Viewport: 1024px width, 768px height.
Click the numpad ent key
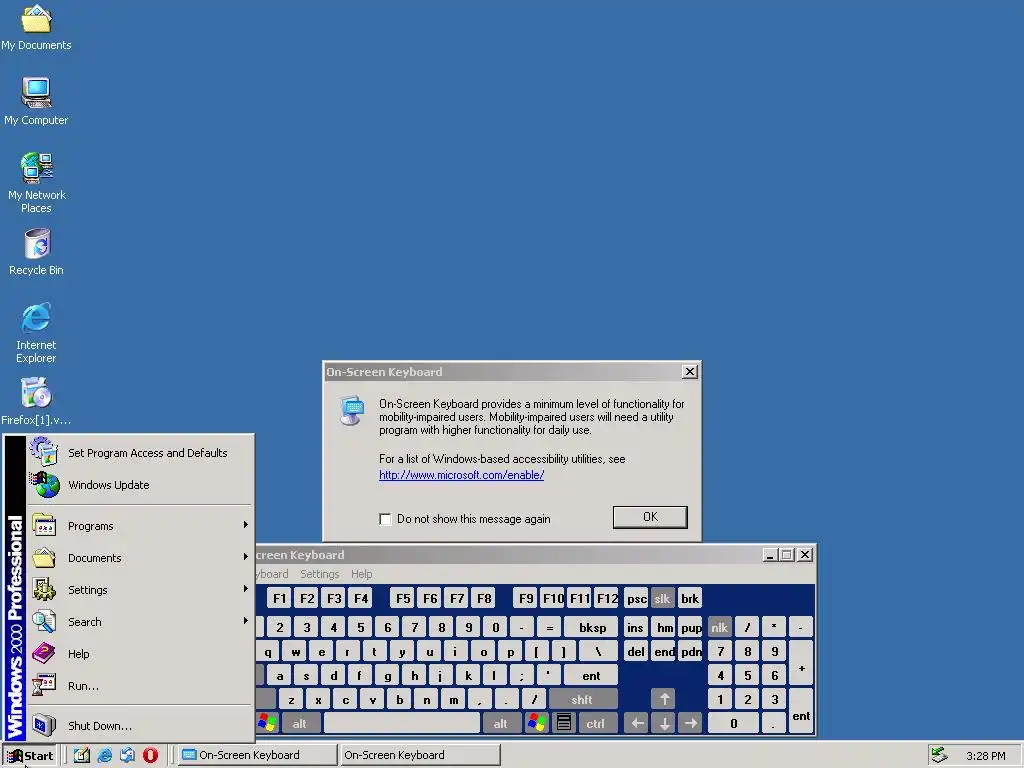click(x=801, y=711)
